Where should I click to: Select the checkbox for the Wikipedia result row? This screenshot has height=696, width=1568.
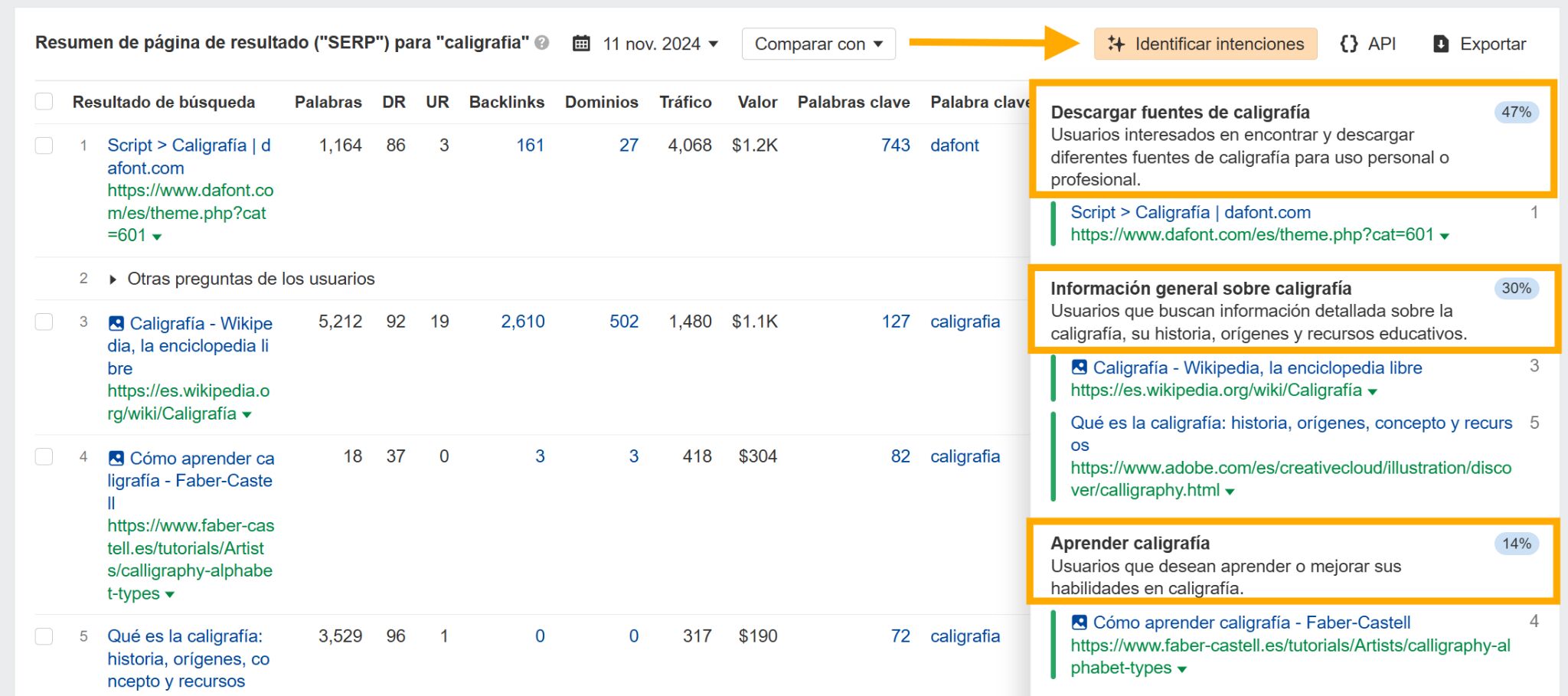point(44,322)
